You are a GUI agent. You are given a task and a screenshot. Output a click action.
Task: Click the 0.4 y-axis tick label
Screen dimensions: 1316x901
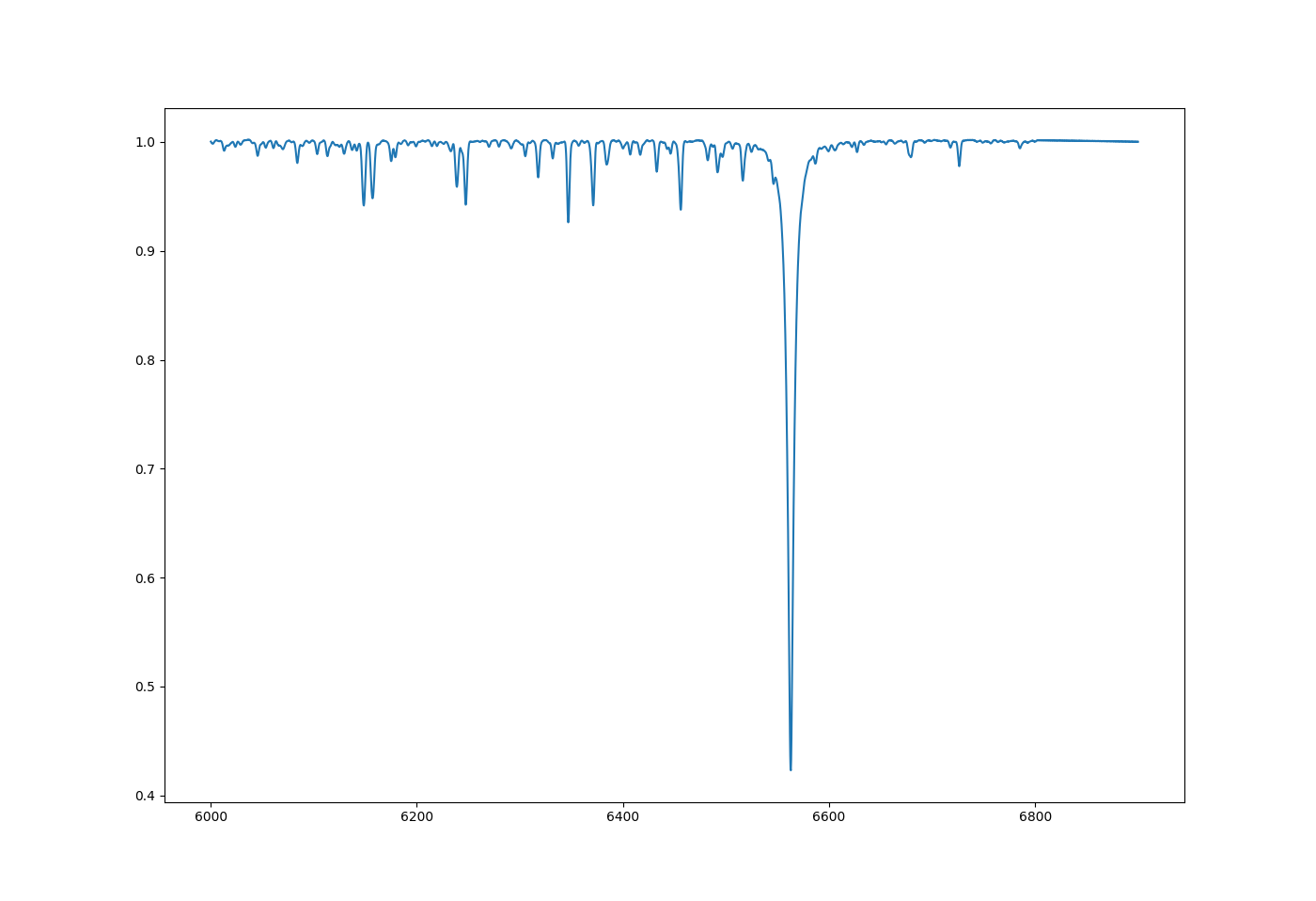point(146,796)
